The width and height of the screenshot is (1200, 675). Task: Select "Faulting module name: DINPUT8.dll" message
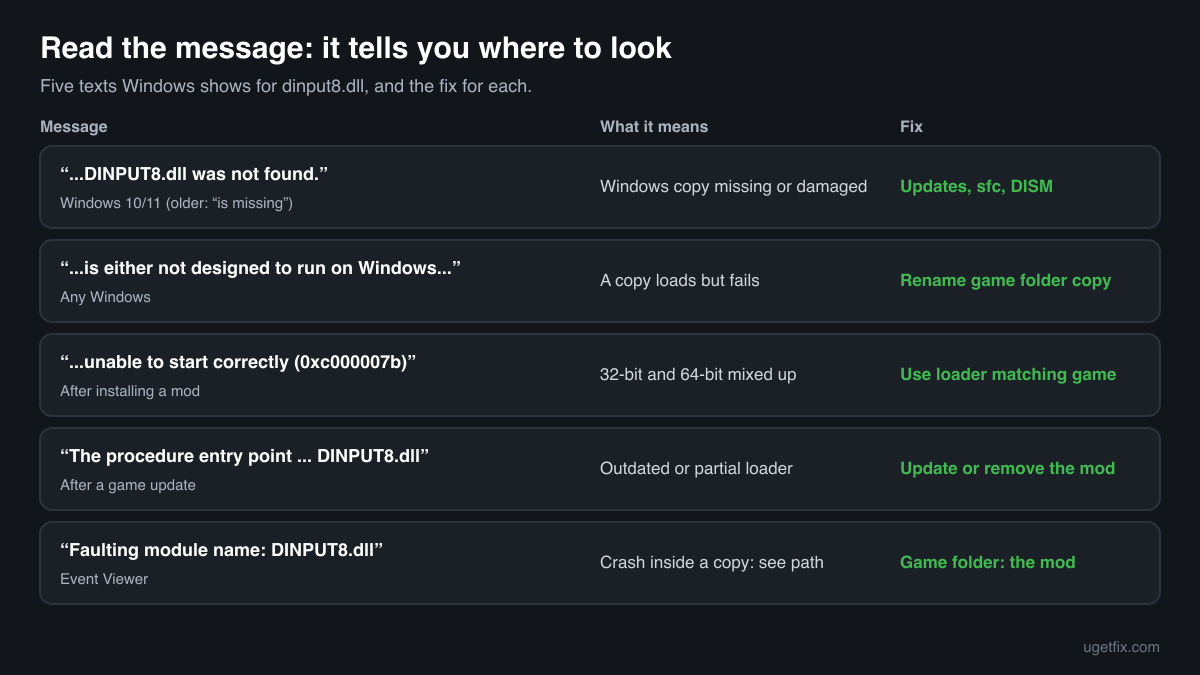click(222, 550)
